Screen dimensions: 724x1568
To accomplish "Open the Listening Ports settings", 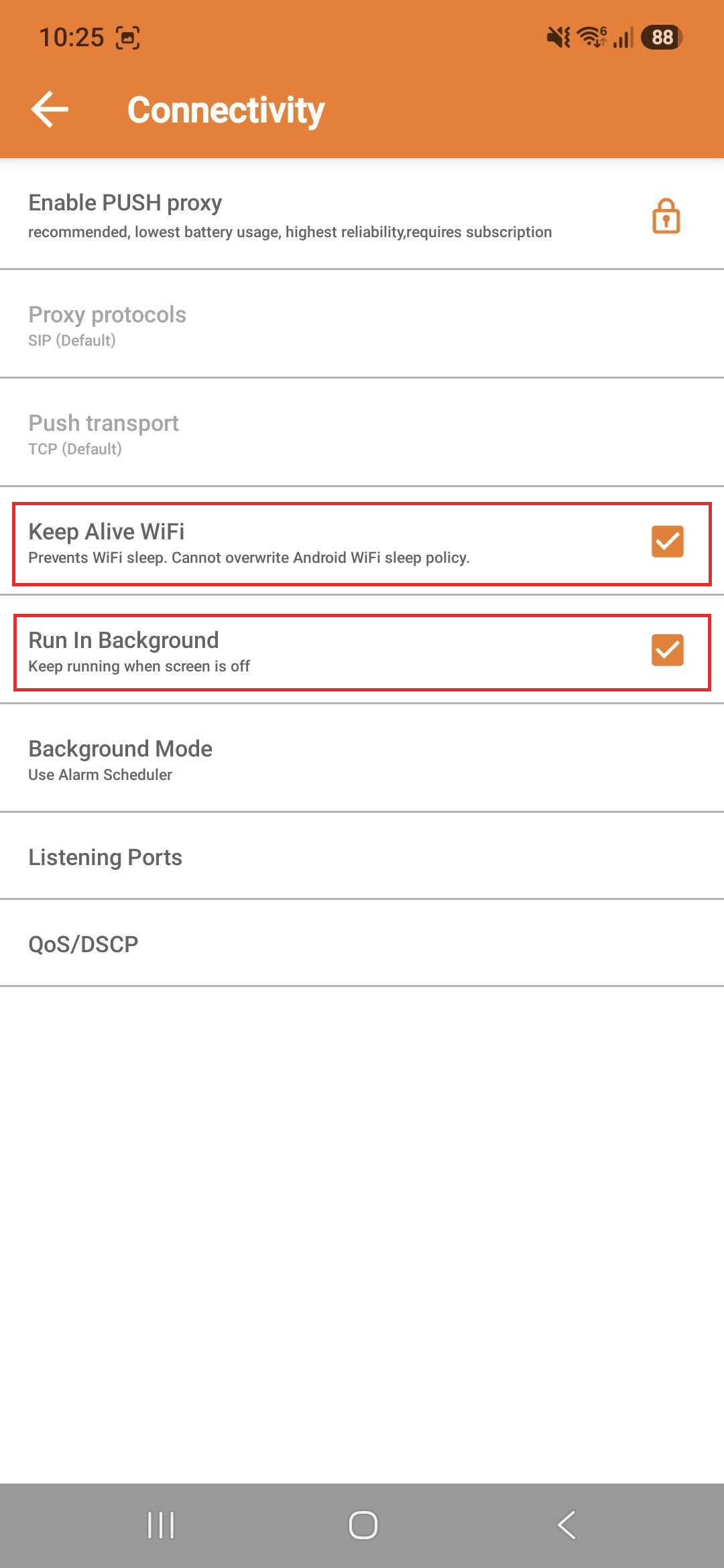I will (362, 856).
